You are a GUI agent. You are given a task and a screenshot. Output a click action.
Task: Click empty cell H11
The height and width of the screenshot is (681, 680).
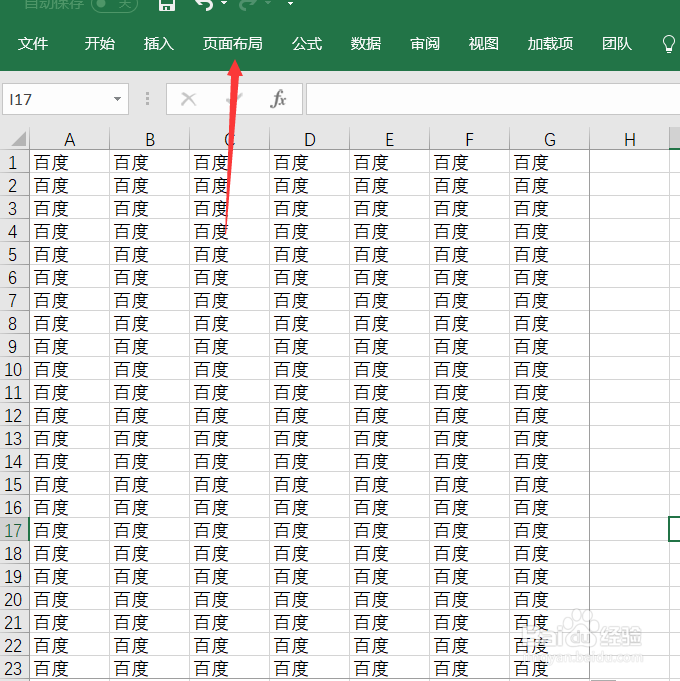[x=629, y=393]
